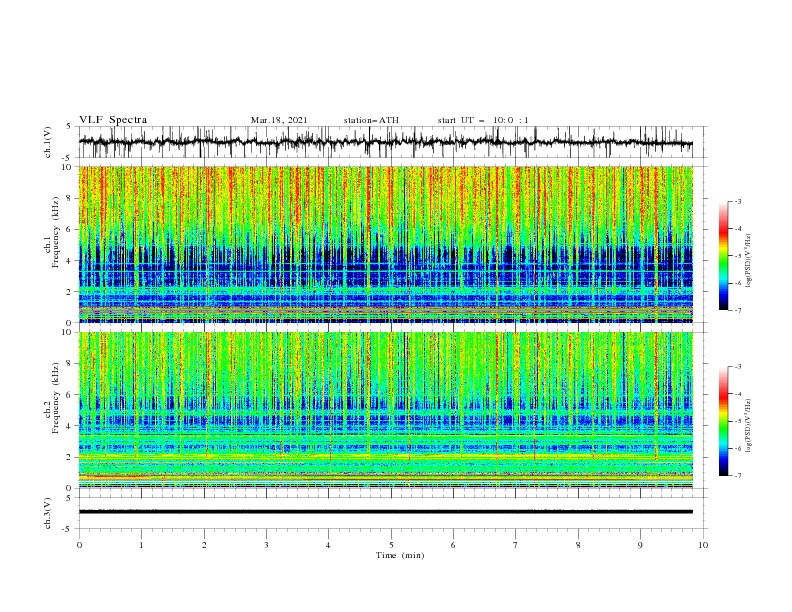Click the ch.1 waveform trace panel
The height and width of the screenshot is (612, 792).
[x=393, y=142]
